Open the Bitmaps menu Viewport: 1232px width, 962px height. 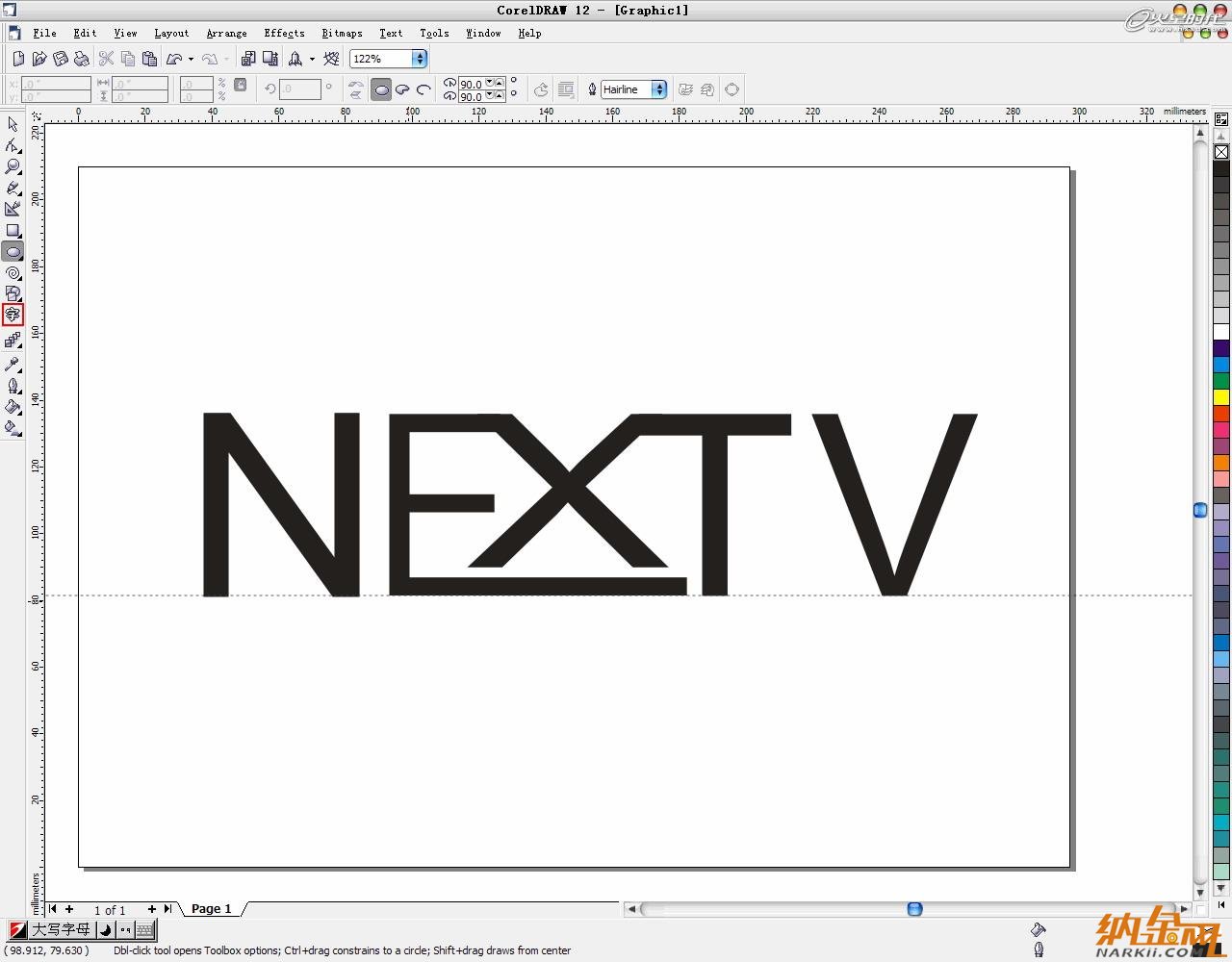342,33
